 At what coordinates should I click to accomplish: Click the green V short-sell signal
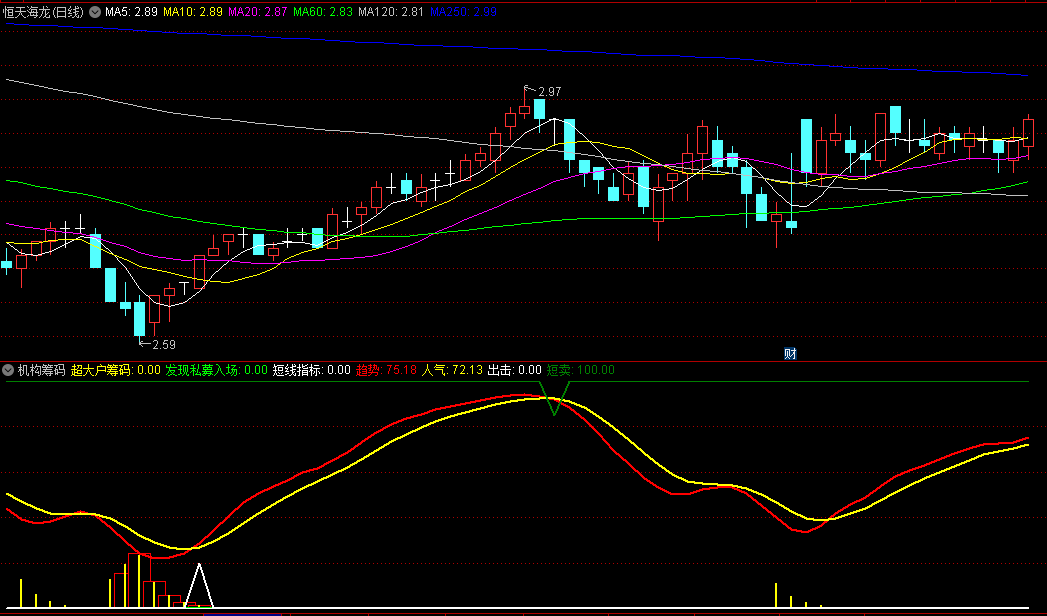click(x=554, y=398)
